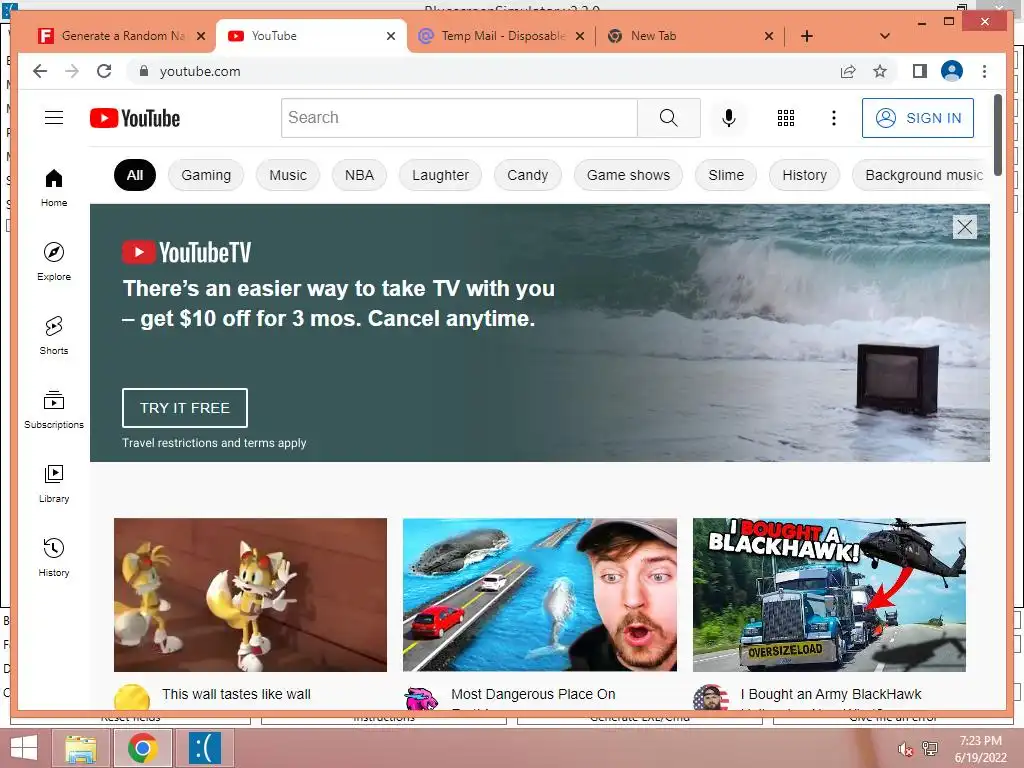
Task: Go back with the browser back arrow
Action: pos(40,71)
